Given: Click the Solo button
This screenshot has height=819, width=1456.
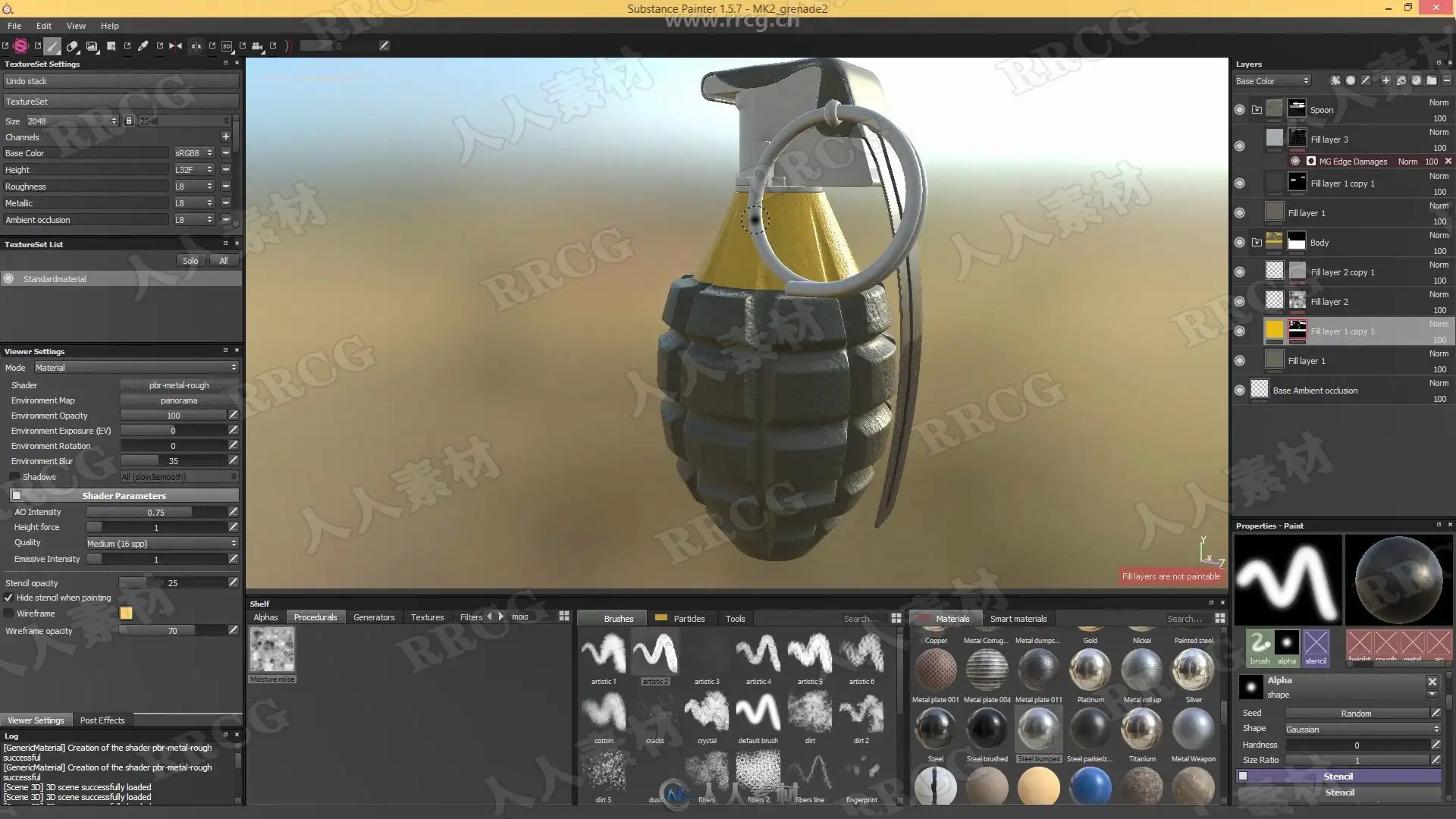Looking at the screenshot, I should (190, 261).
